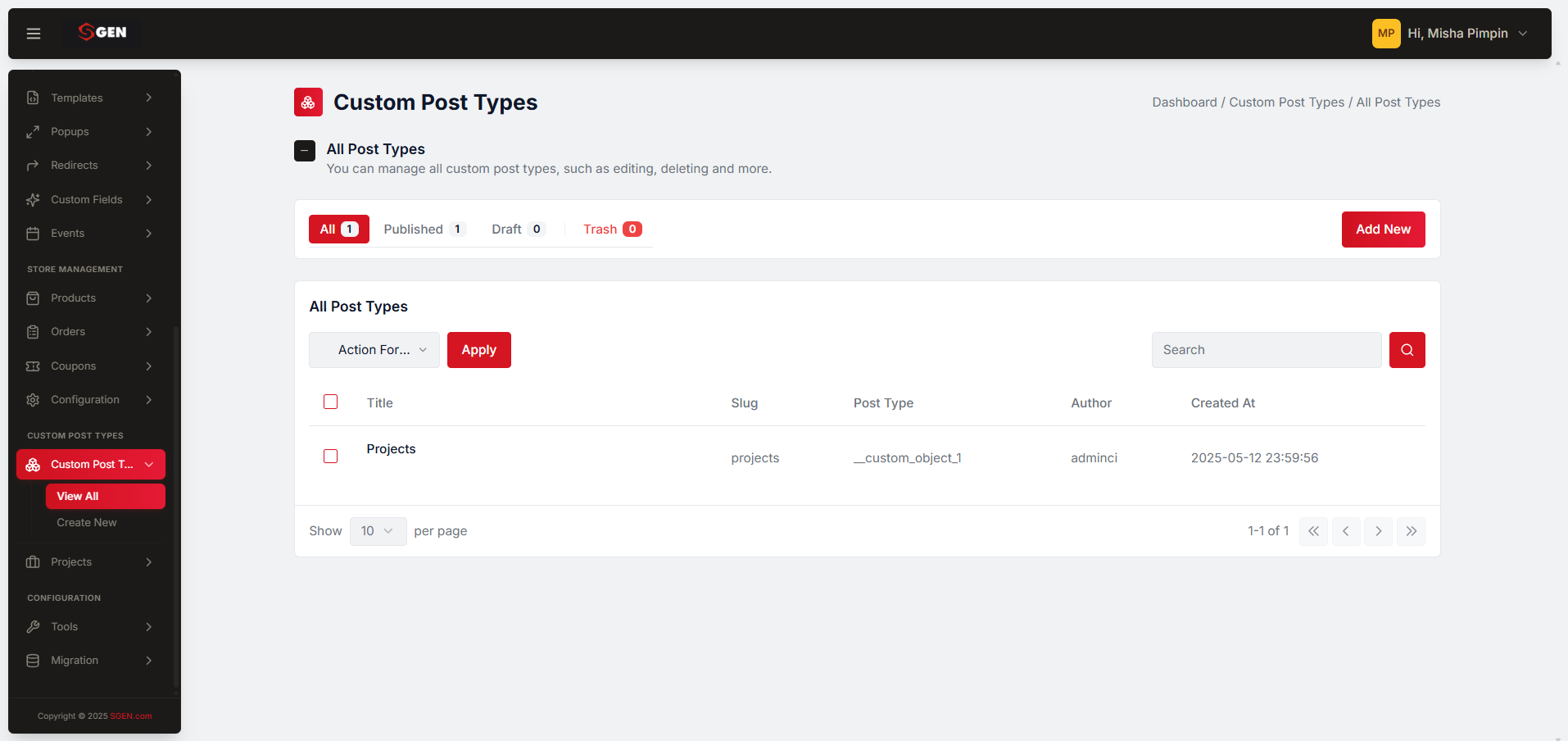Collapse the Custom Post Types menu chevron
Screen dimensions: 1568x741
(x=149, y=465)
